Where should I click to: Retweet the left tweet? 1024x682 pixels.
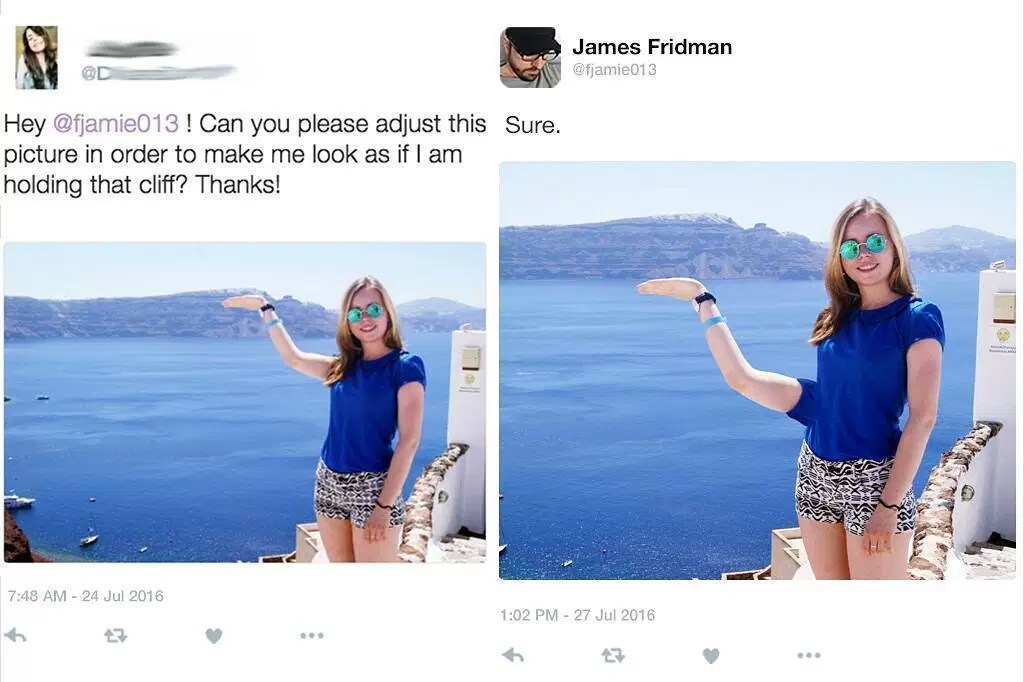tap(116, 635)
